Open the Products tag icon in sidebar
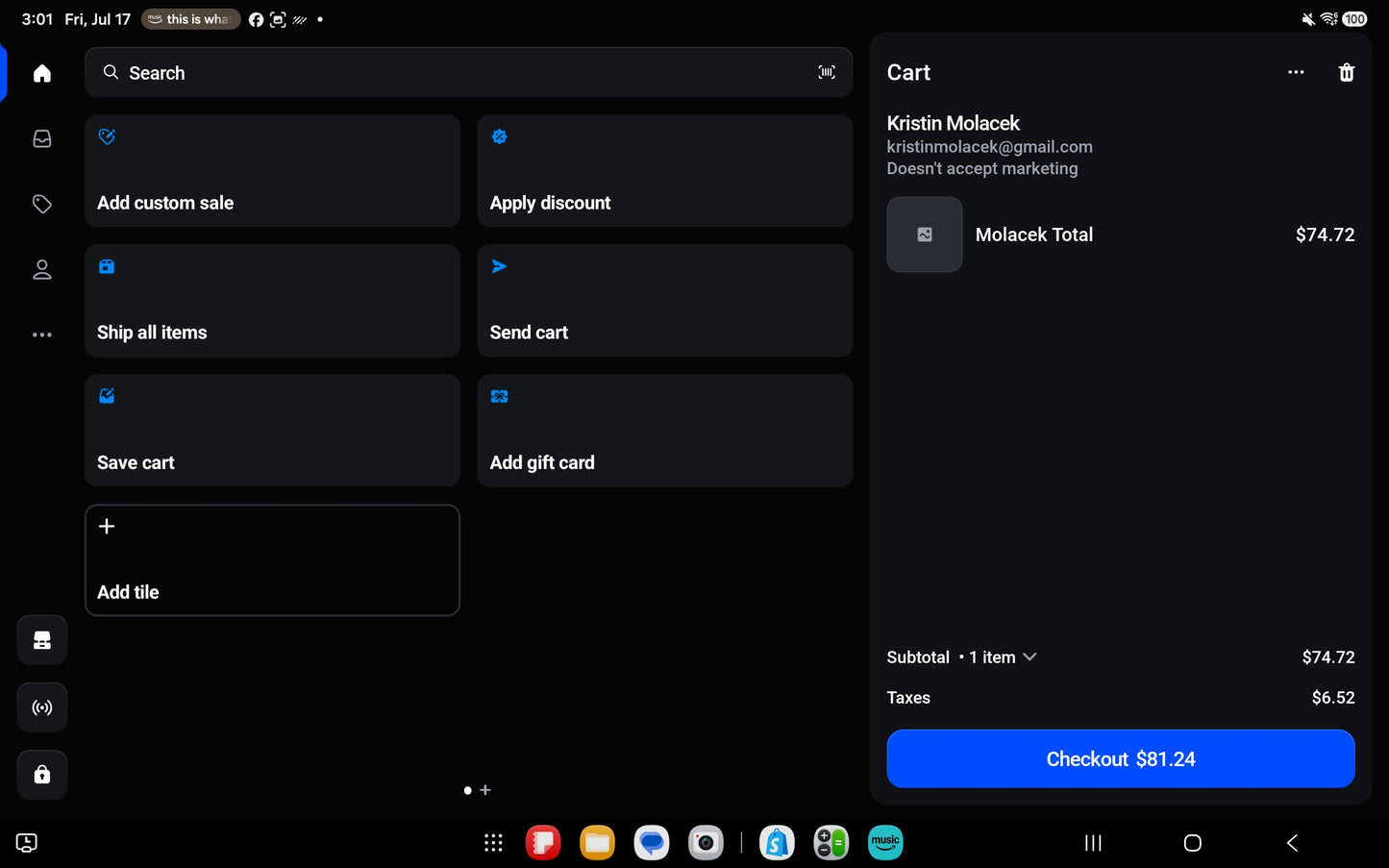The height and width of the screenshot is (868, 1389). (42, 204)
